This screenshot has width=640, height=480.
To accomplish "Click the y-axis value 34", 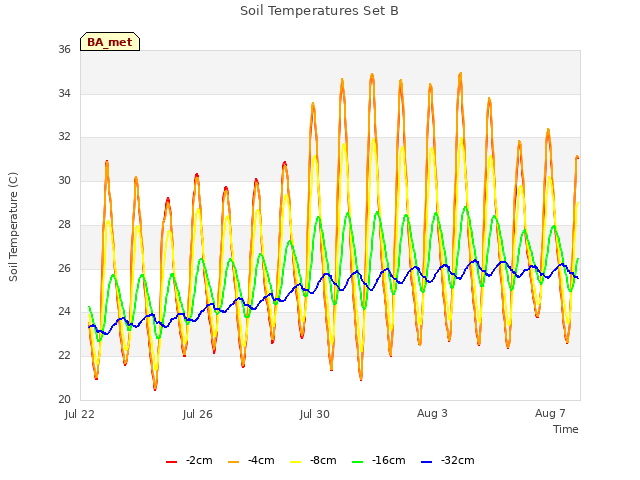I will pos(64,93).
